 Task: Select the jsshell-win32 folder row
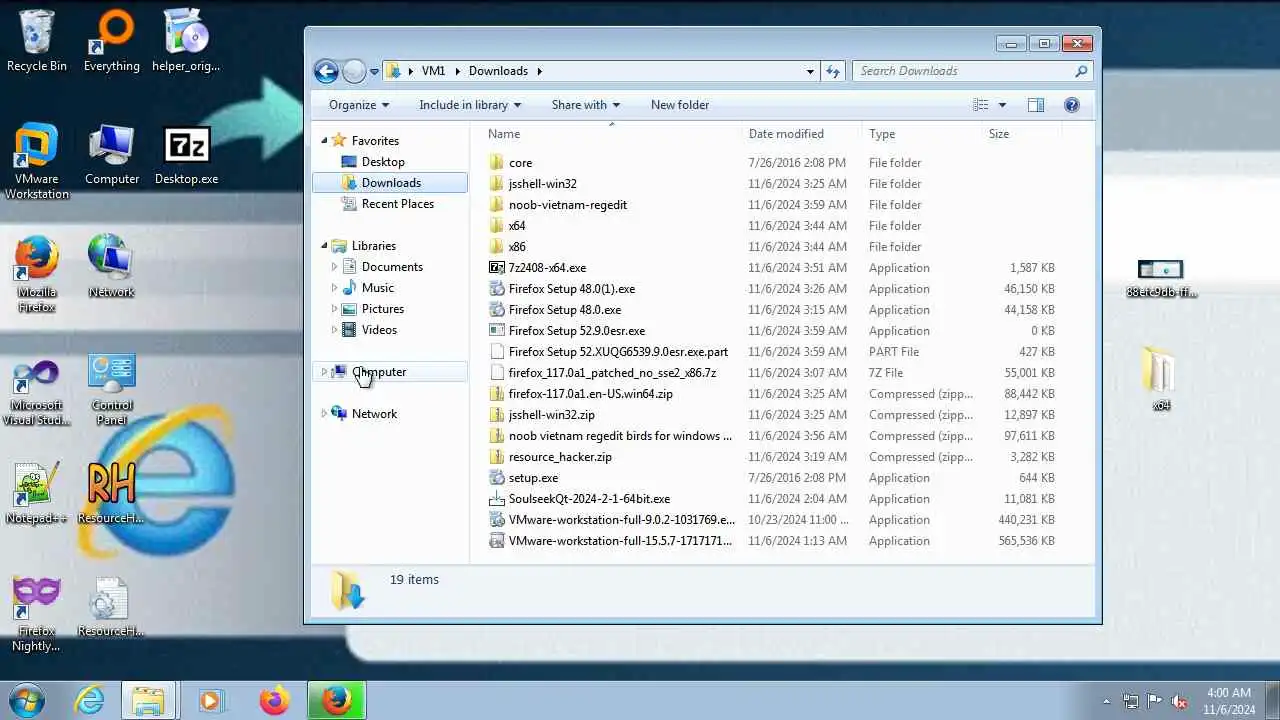772,184
